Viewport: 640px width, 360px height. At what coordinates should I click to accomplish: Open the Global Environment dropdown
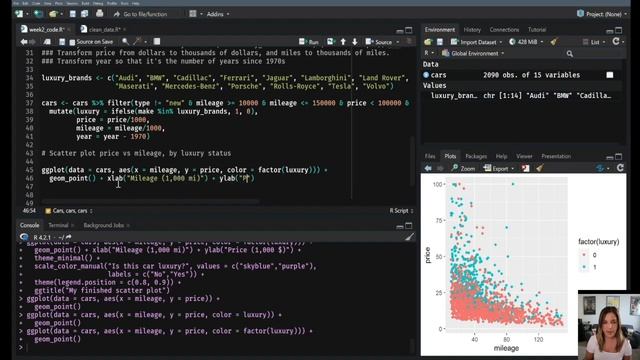point(473,53)
